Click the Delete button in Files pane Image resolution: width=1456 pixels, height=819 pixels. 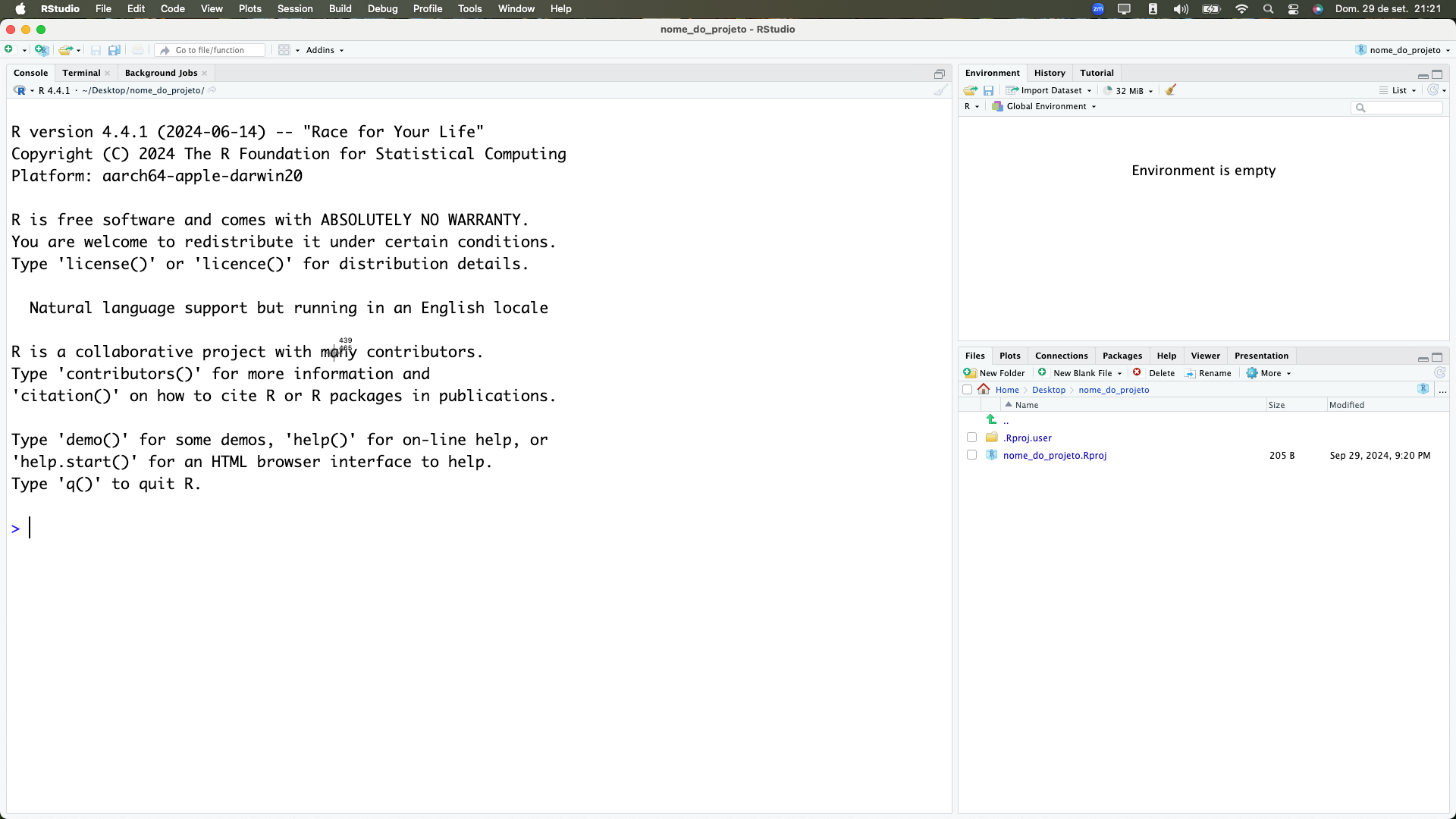tap(1153, 373)
